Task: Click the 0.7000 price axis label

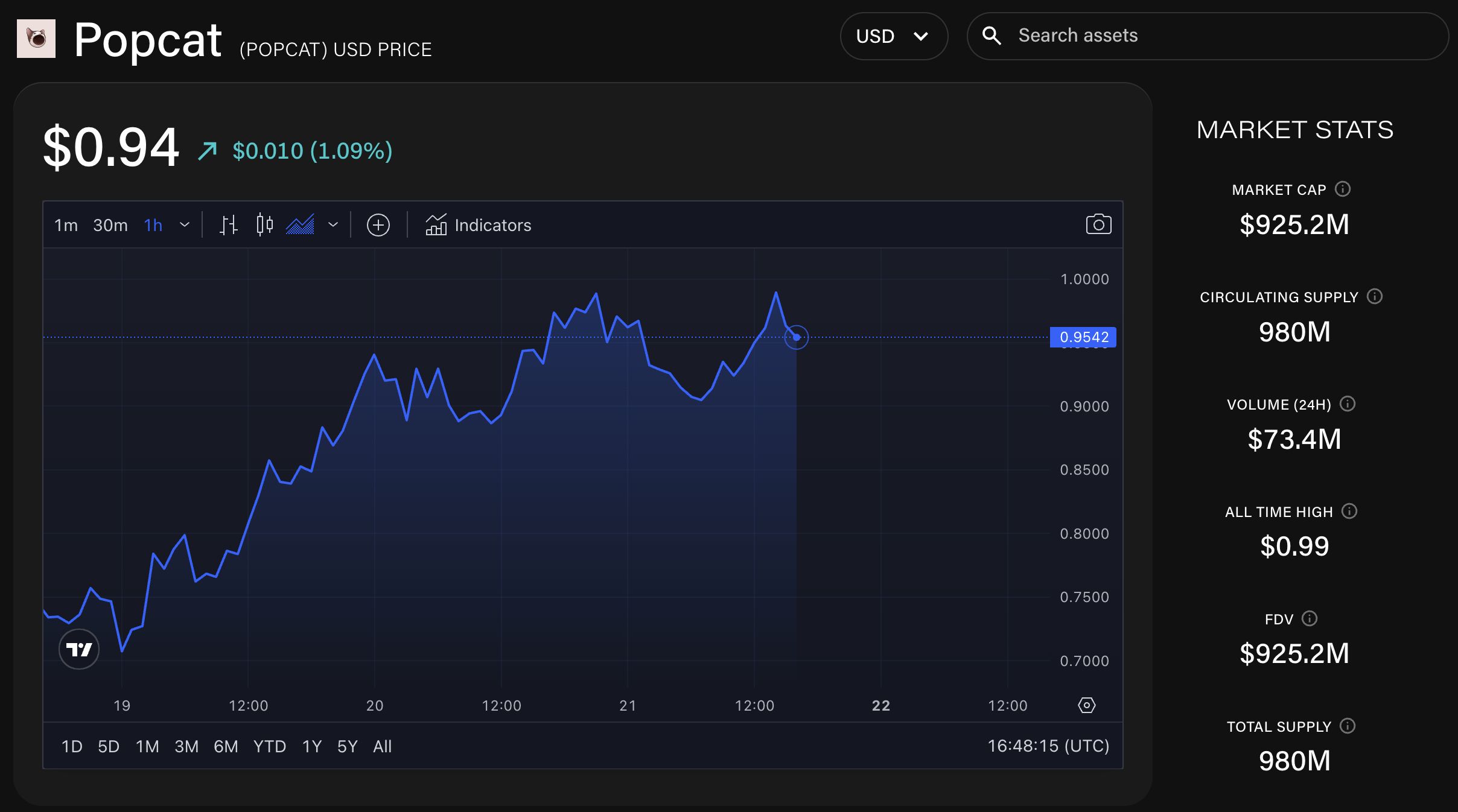Action: tap(1084, 661)
